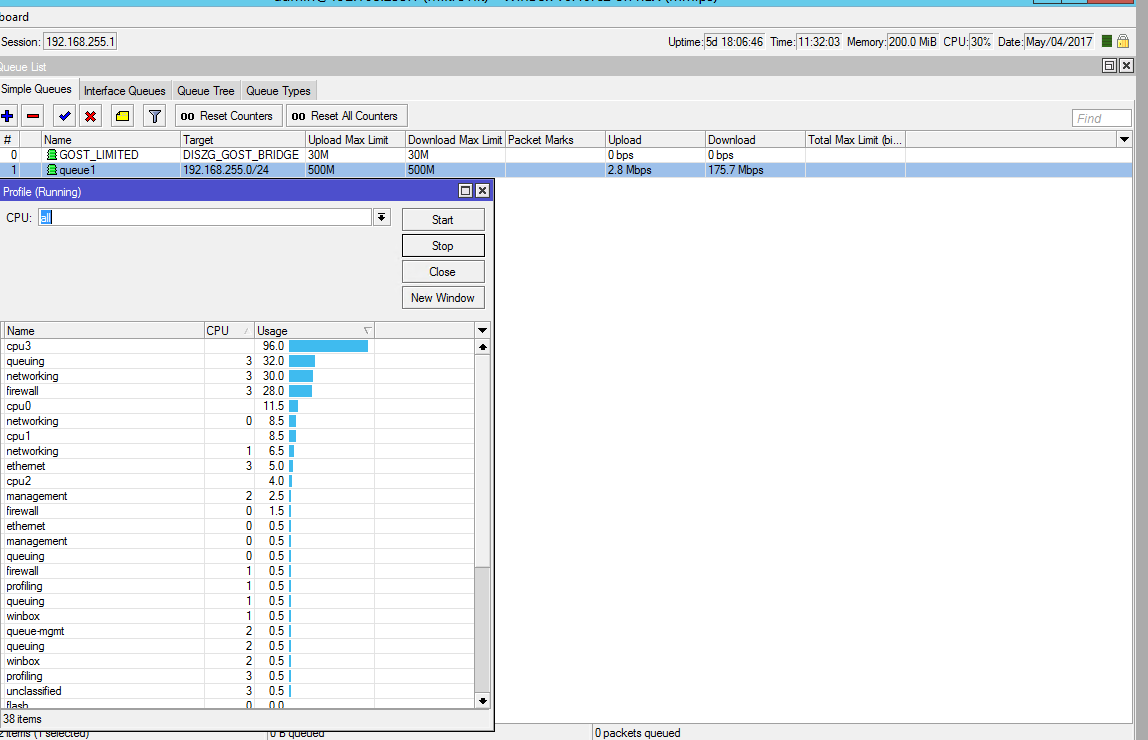Stop the running profile
The width and height of the screenshot is (1148, 740).
point(443,246)
